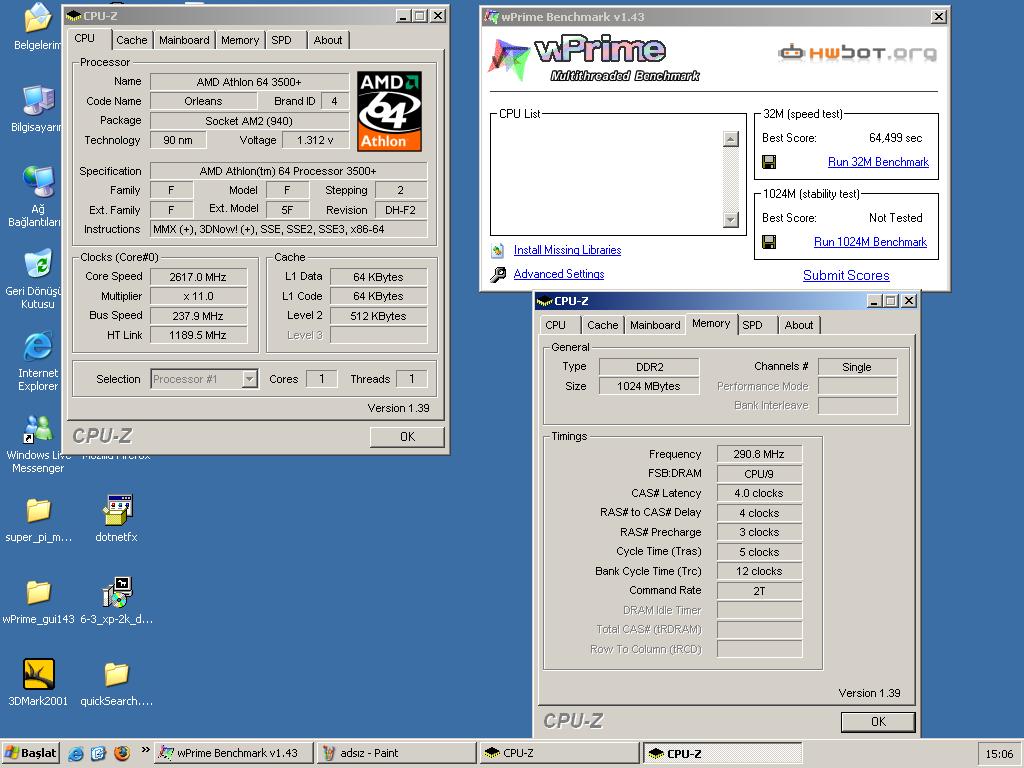Click the Frequency 290.8 MHz field
Viewport: 1024px width, 768px height.
pyautogui.click(x=759, y=454)
